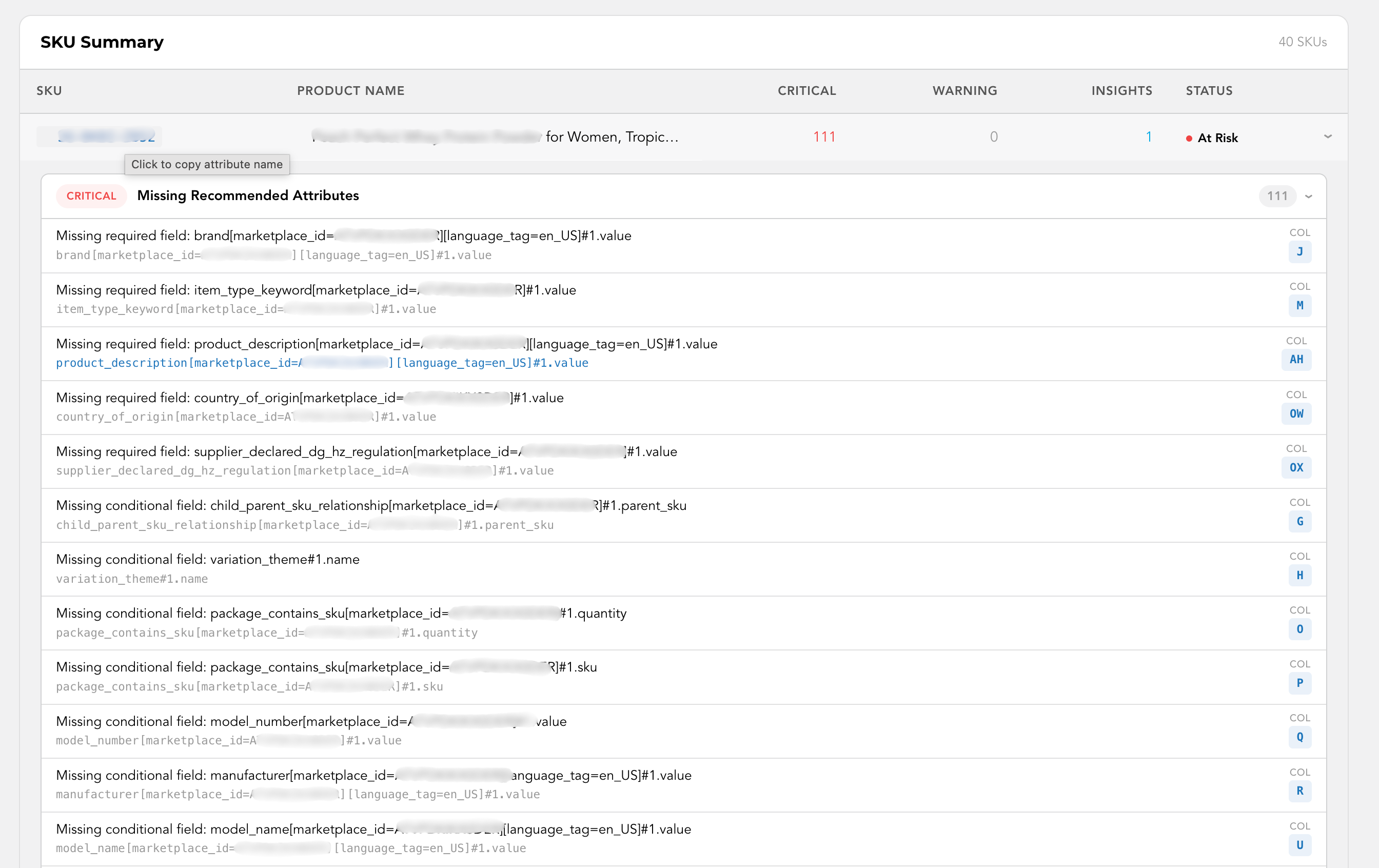Image resolution: width=1379 pixels, height=868 pixels.
Task: Sort by the CRITICAL column header
Action: click(x=806, y=90)
